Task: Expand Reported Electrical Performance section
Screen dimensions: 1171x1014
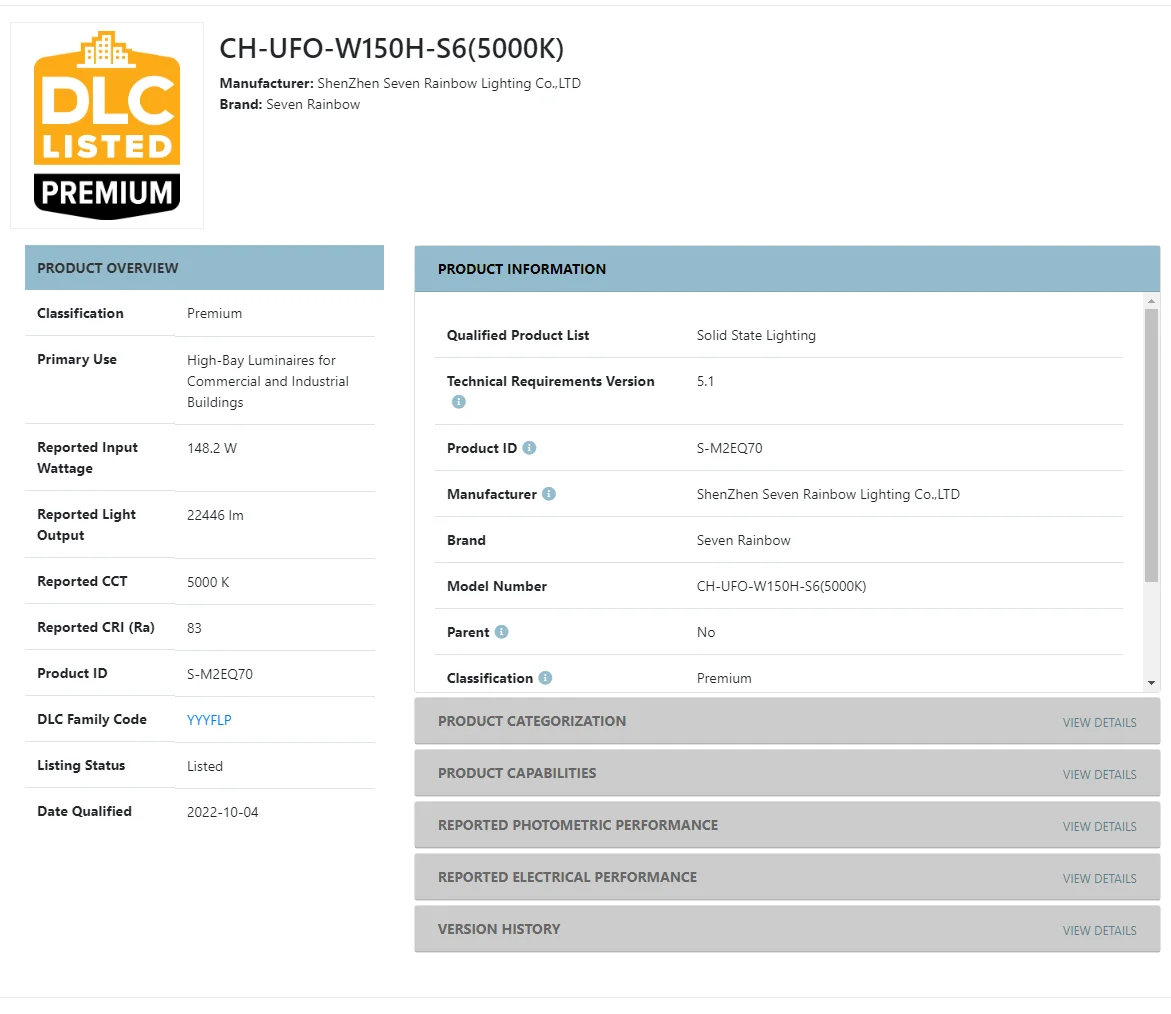Action: [x=787, y=877]
